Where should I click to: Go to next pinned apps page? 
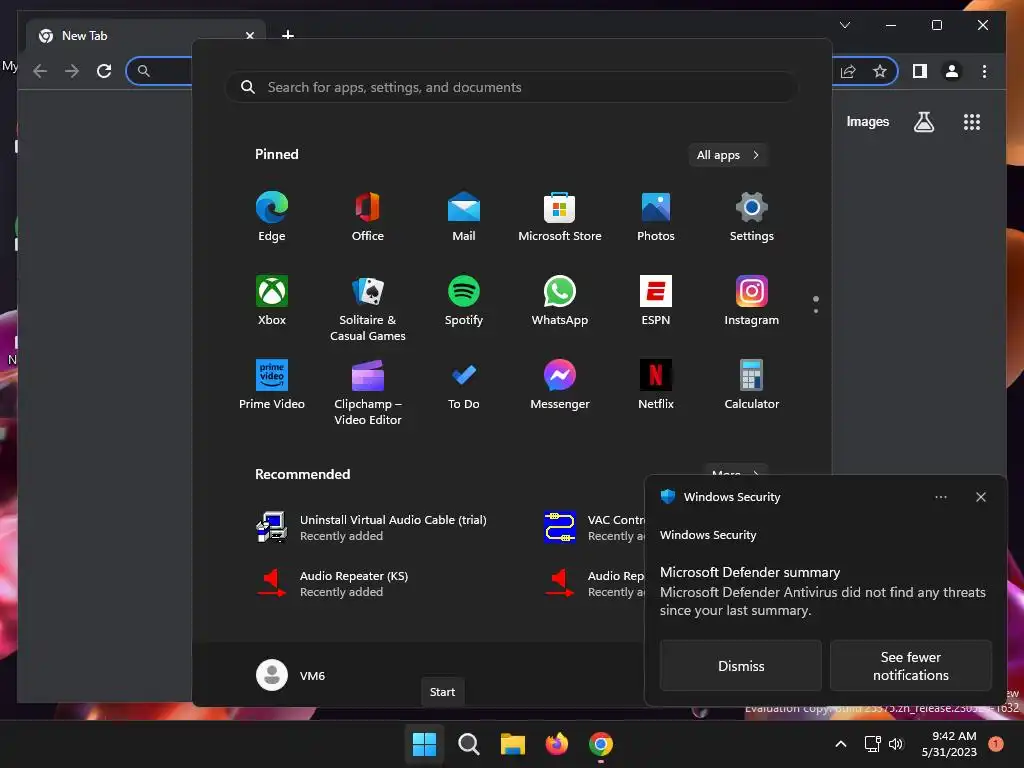coord(816,310)
